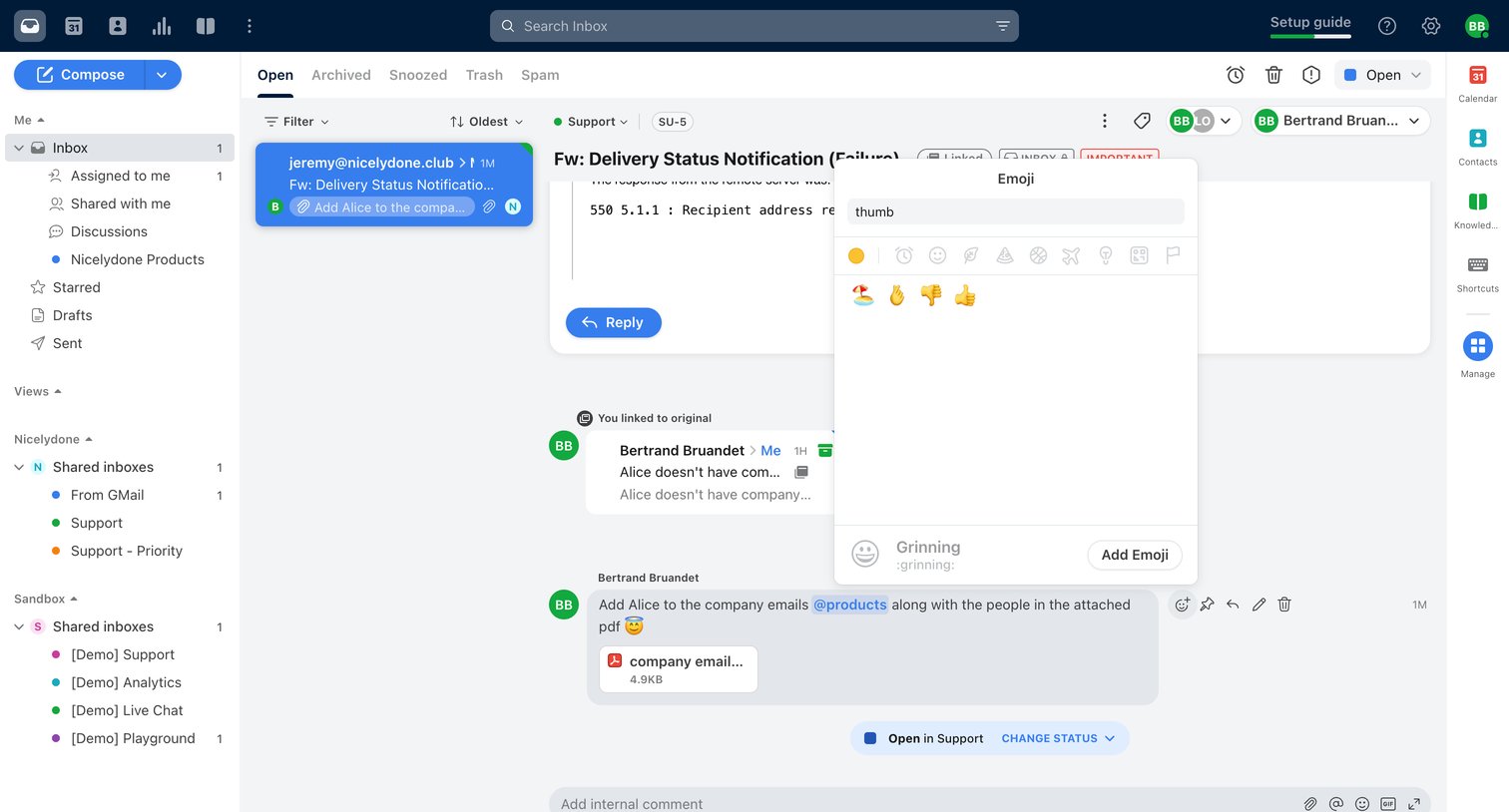Image resolution: width=1509 pixels, height=812 pixels.
Task: Select the Open tab
Action: (x=275, y=75)
